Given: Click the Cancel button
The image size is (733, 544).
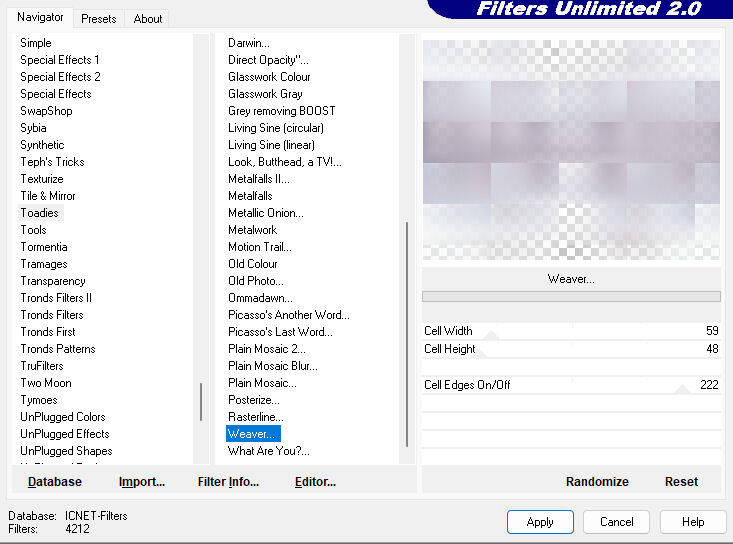Looking at the screenshot, I should coord(617,522).
